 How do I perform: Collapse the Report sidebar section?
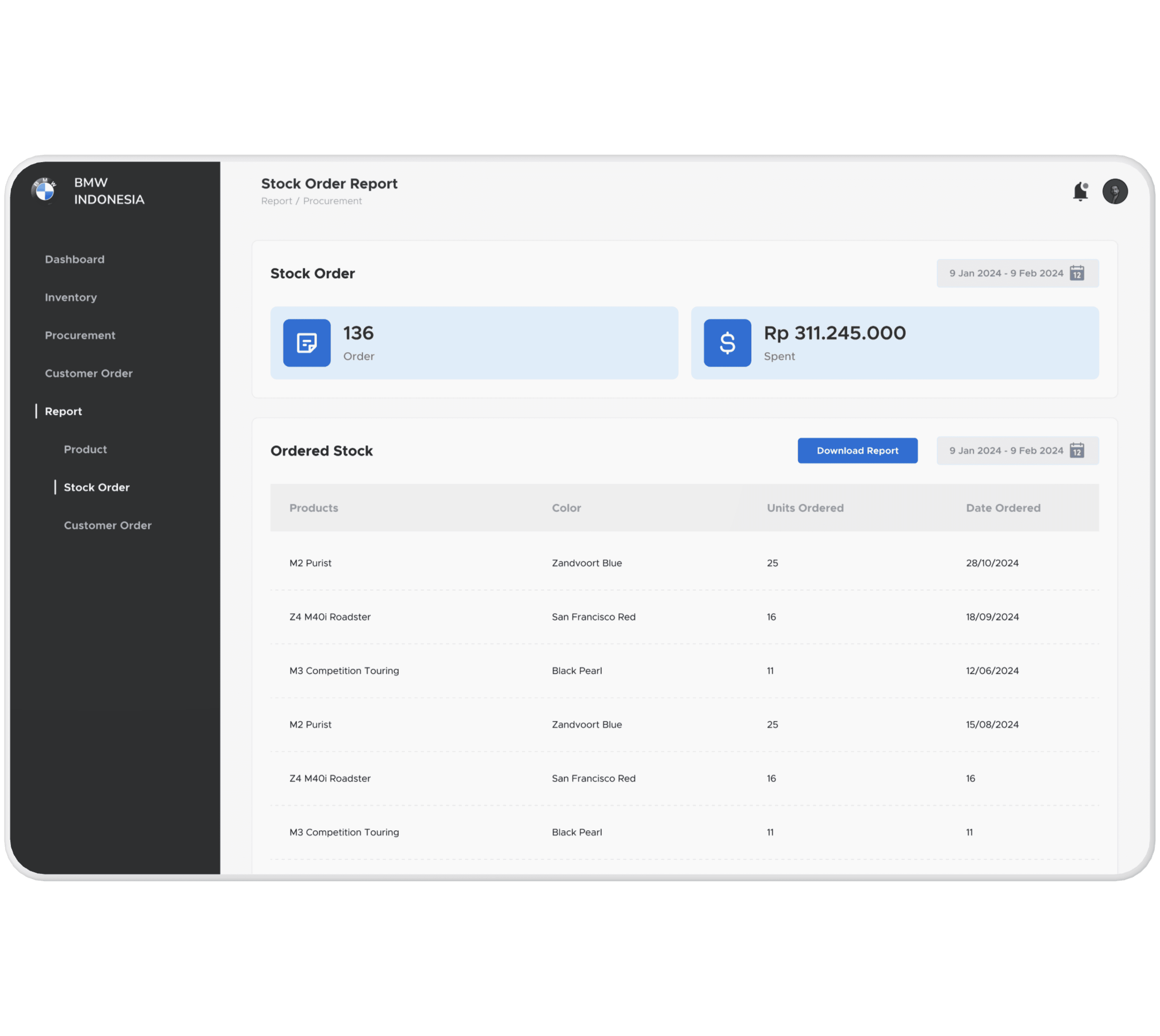(63, 411)
